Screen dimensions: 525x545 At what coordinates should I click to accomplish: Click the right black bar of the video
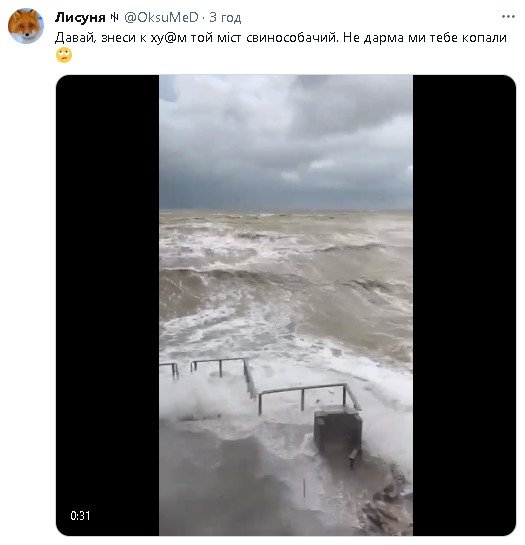point(465,305)
